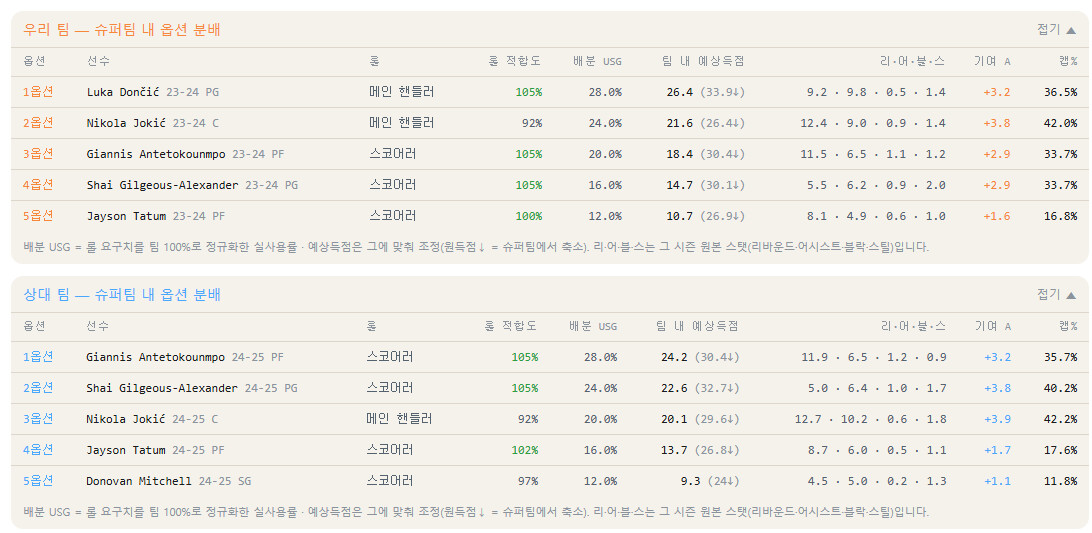Click stat line 9.2 · 9.8 · 0.5 · 1.4
The image size is (1092, 533).
[876, 92]
